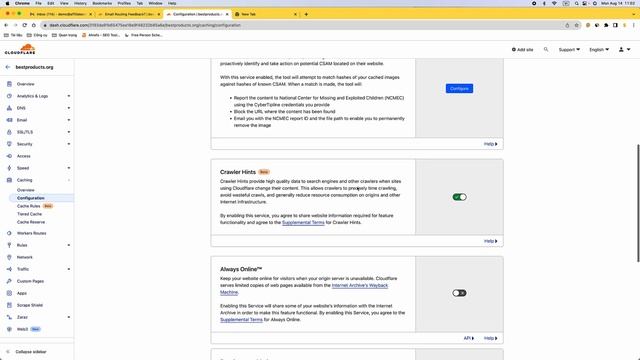Screen dimensions: 640x360
Task: Open a new tab with plus button
Action: point(306,14)
